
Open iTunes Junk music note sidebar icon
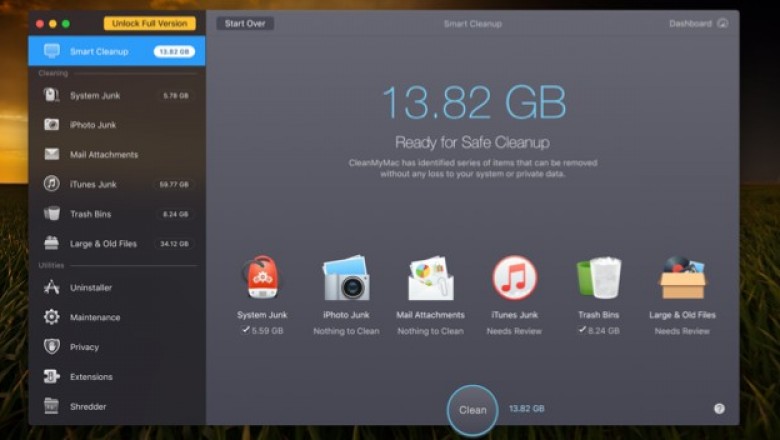click(52, 184)
